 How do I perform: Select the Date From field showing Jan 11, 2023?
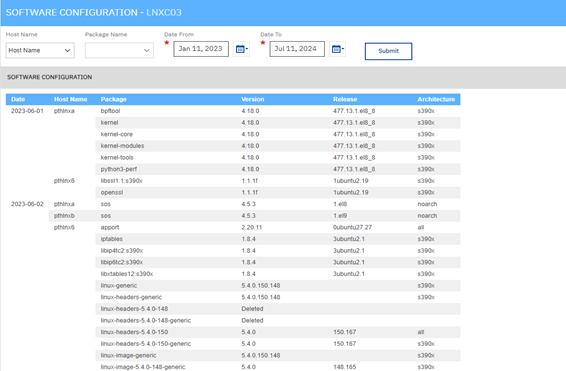tap(201, 49)
